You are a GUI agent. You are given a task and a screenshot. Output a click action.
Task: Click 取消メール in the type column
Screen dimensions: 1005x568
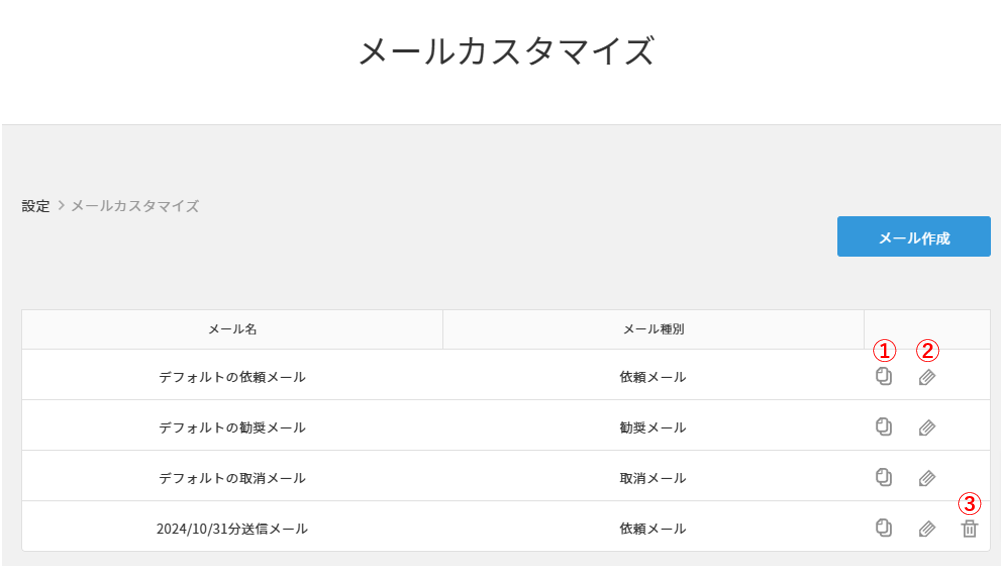pyautogui.click(x=653, y=478)
